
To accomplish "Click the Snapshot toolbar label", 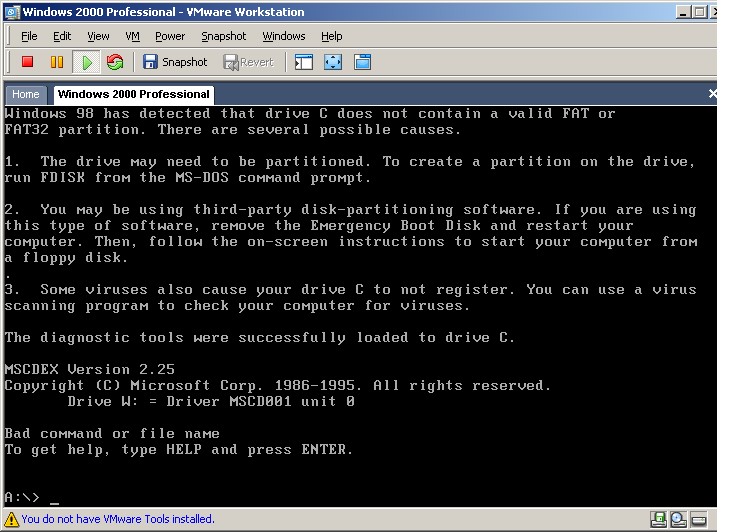I will click(185, 62).
